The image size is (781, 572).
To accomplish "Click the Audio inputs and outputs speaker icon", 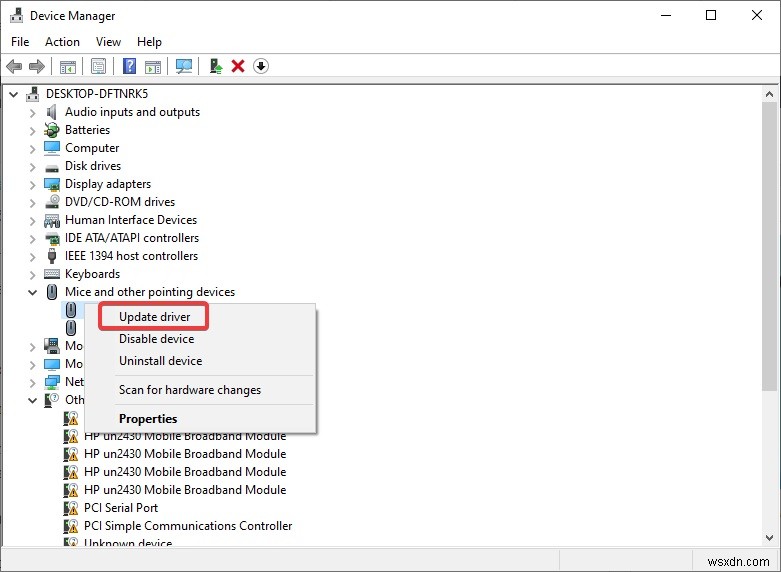I will tap(51, 112).
